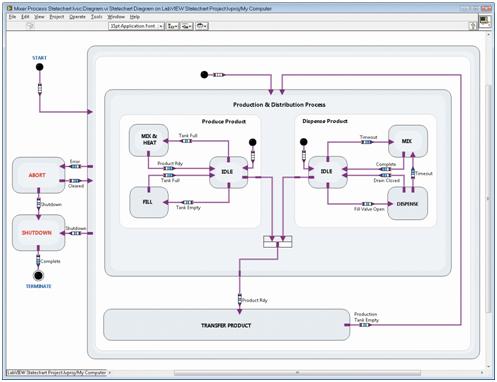The height and width of the screenshot is (382, 497).
Task: Click the TRANSFER PRODUCT state
Action: coord(227,325)
